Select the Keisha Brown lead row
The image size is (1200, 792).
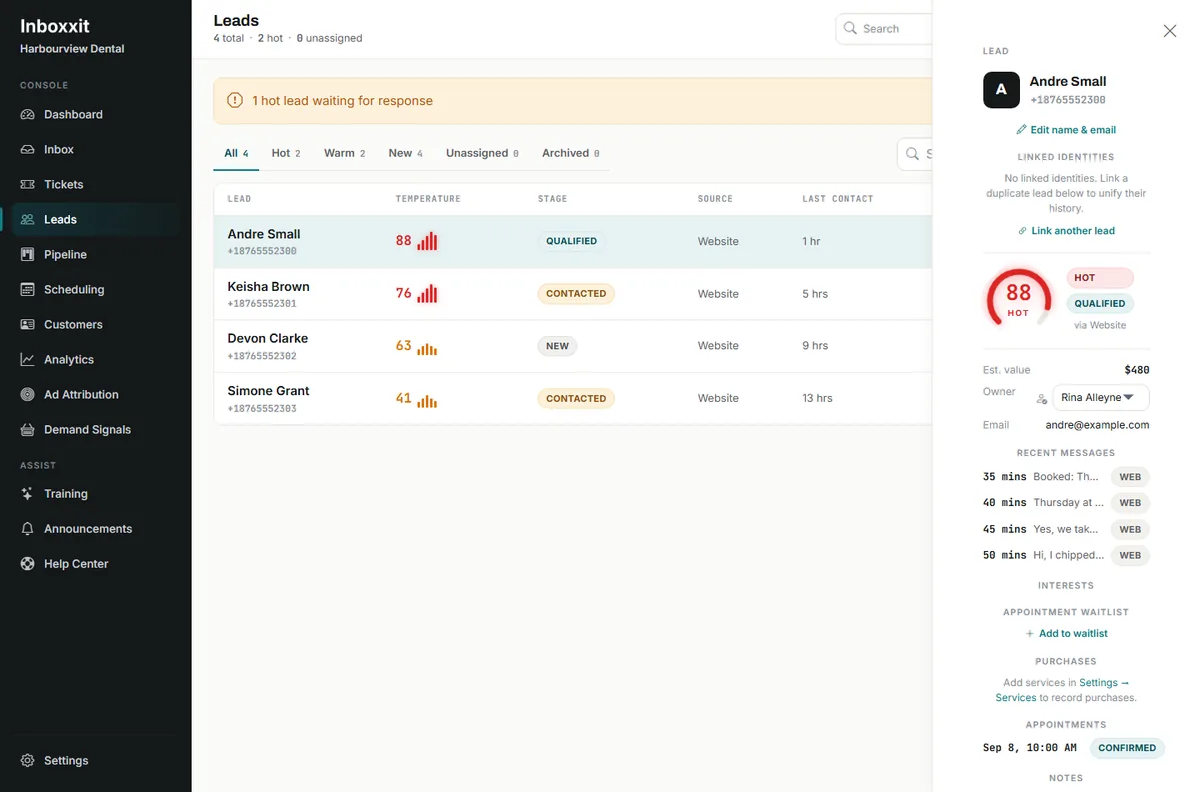click(x=573, y=294)
